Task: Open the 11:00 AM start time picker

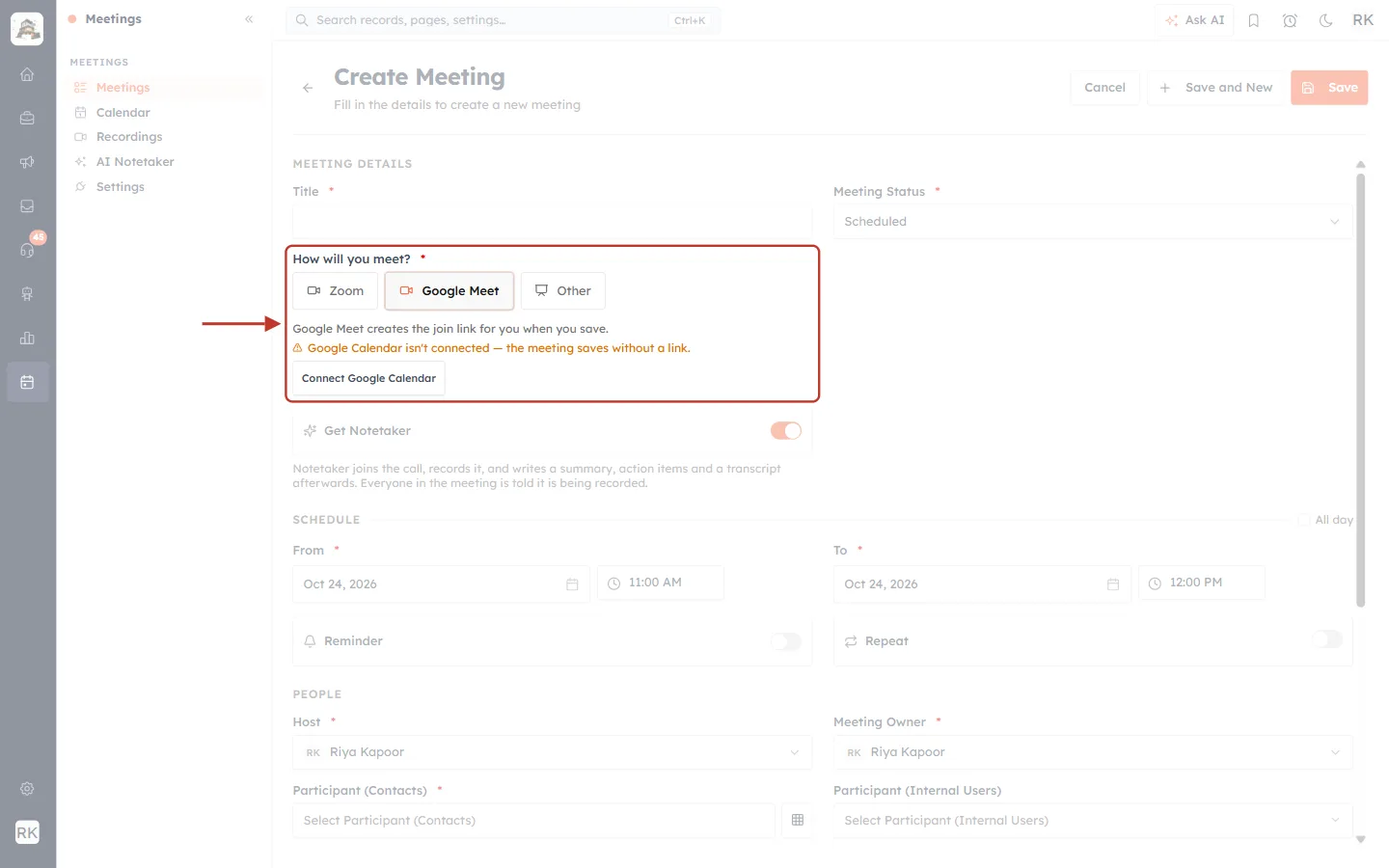Action: click(x=661, y=583)
